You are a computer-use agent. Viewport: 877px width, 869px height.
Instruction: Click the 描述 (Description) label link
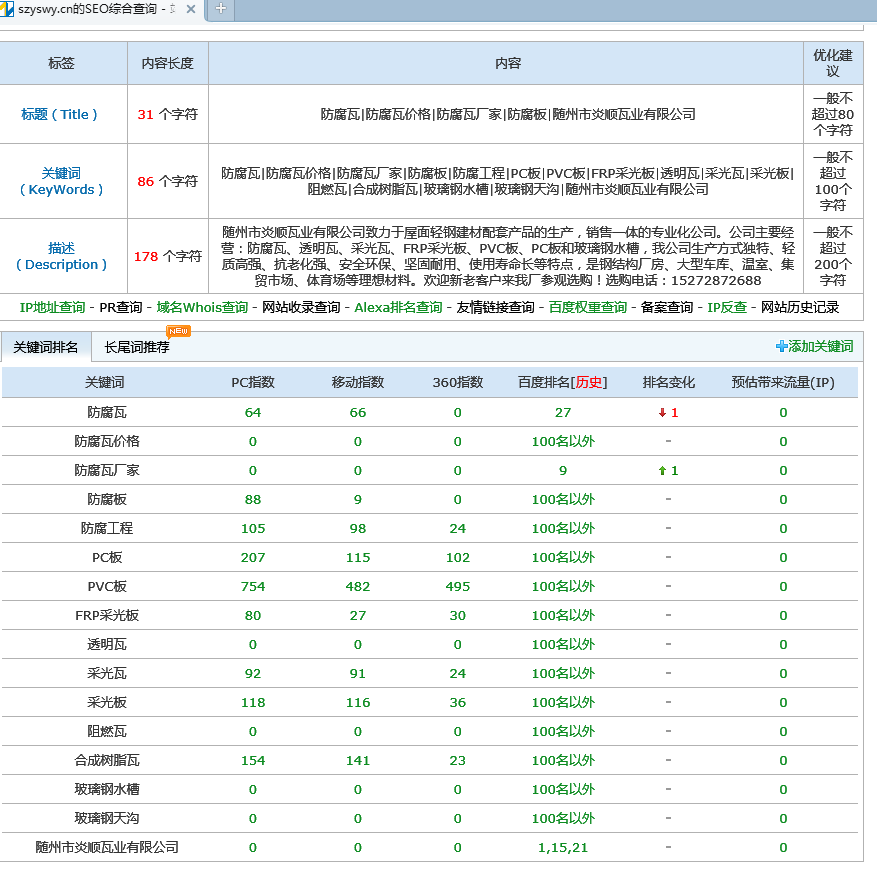click(x=61, y=256)
